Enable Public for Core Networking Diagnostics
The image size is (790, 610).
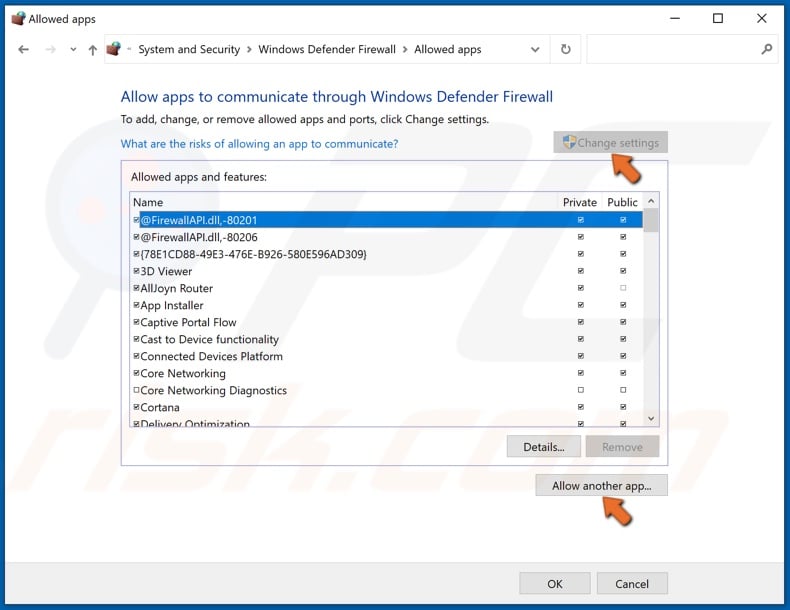[623, 390]
